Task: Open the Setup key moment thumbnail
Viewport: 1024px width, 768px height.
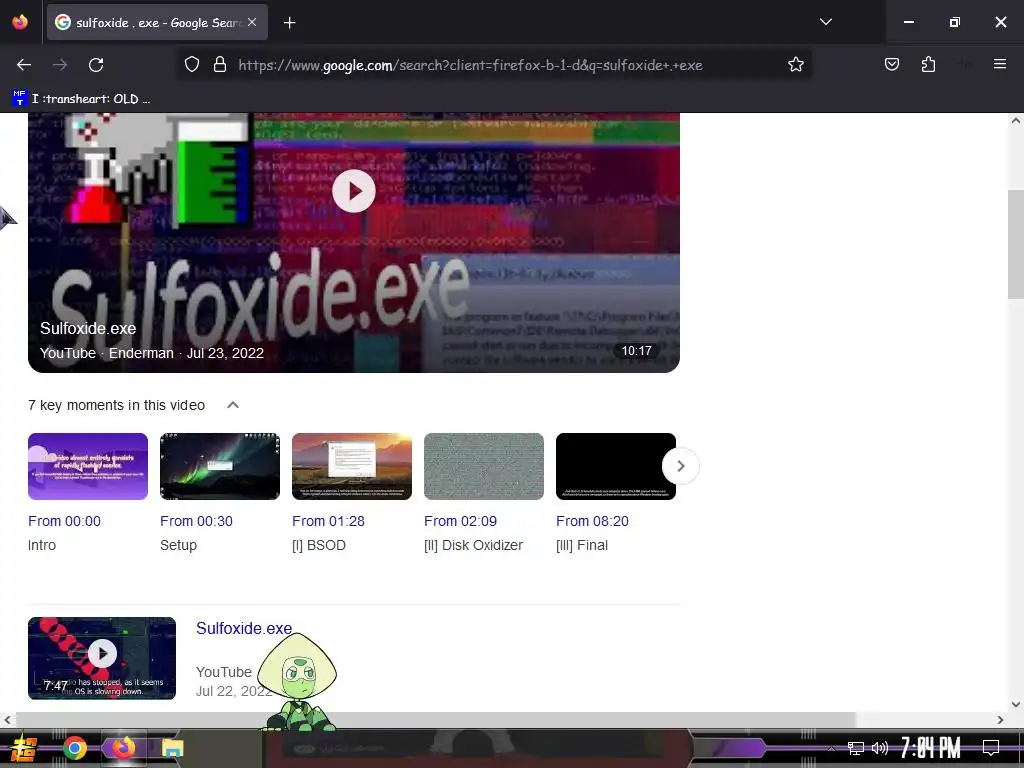Action: click(220, 466)
